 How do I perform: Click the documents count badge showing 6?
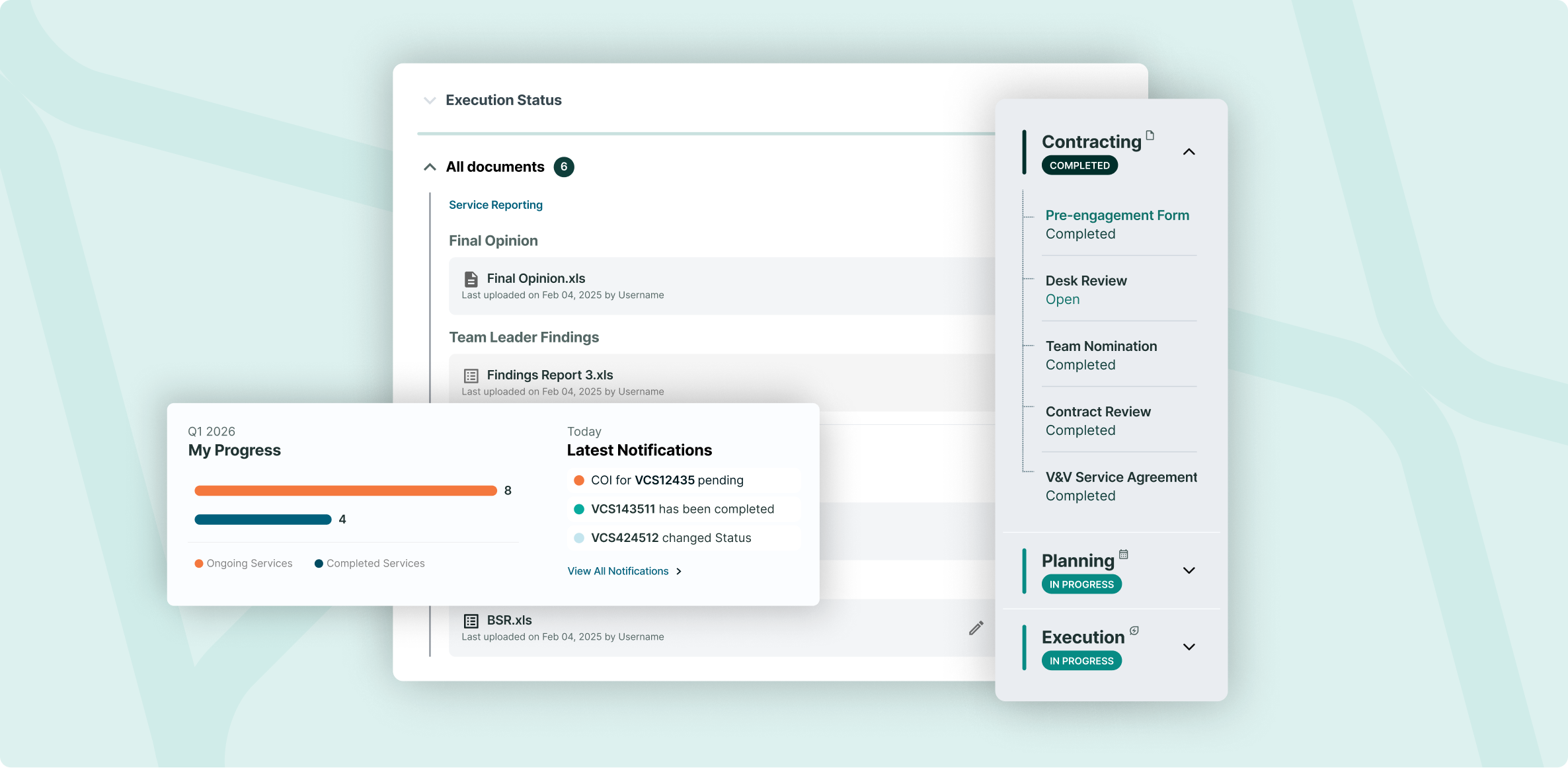tap(564, 167)
